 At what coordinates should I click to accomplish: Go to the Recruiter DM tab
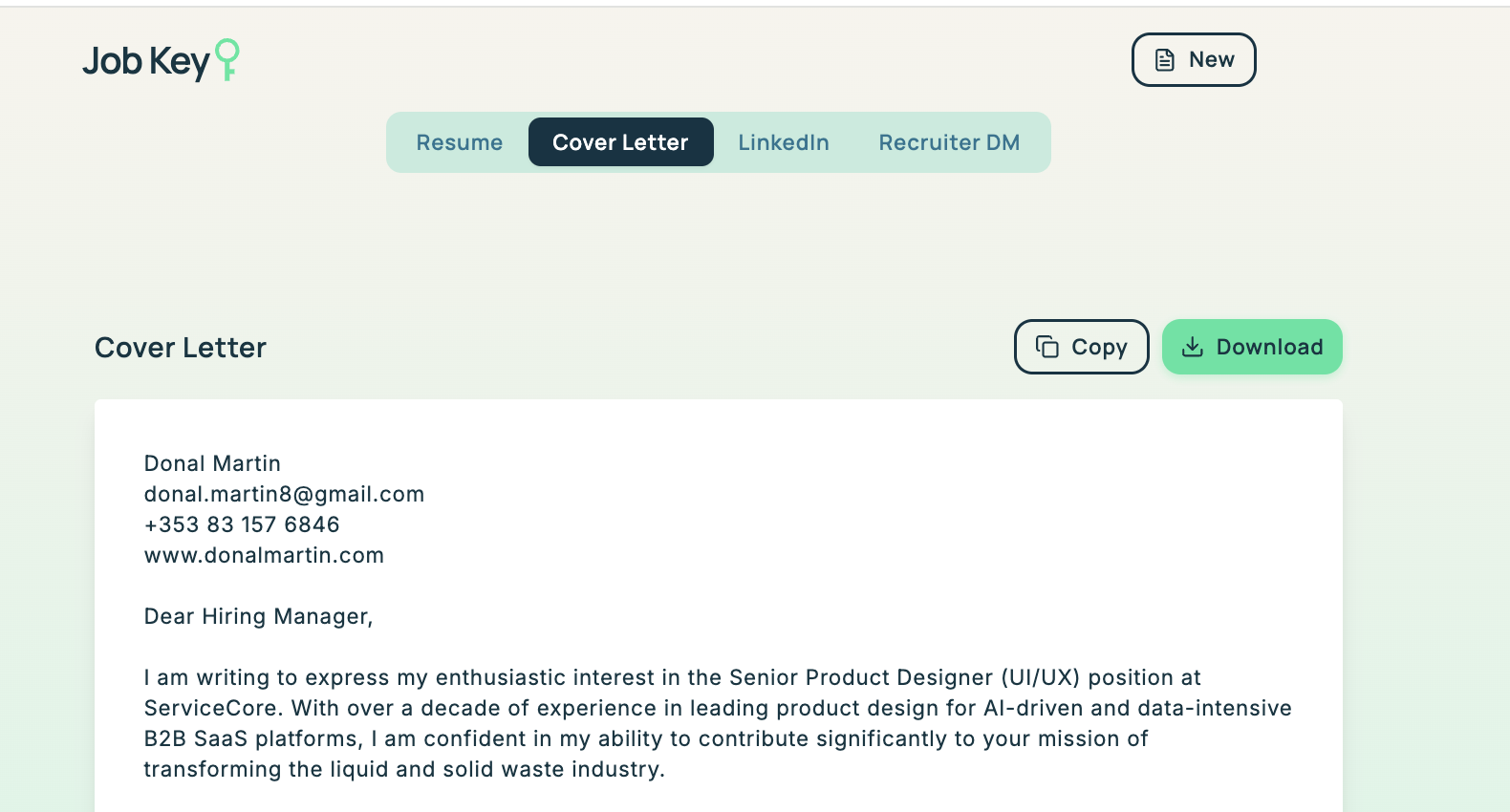click(949, 142)
